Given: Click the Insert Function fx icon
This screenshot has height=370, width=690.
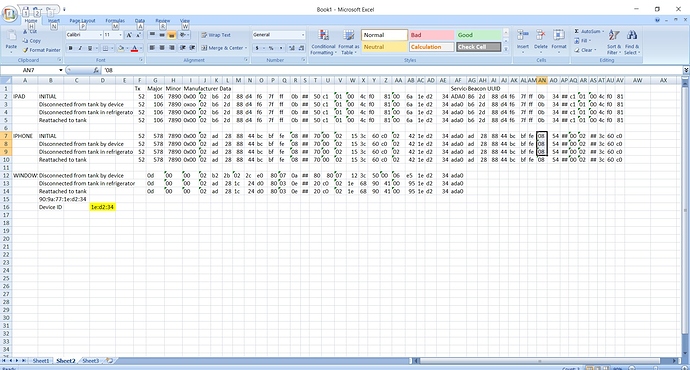Looking at the screenshot, I should coord(96,70).
